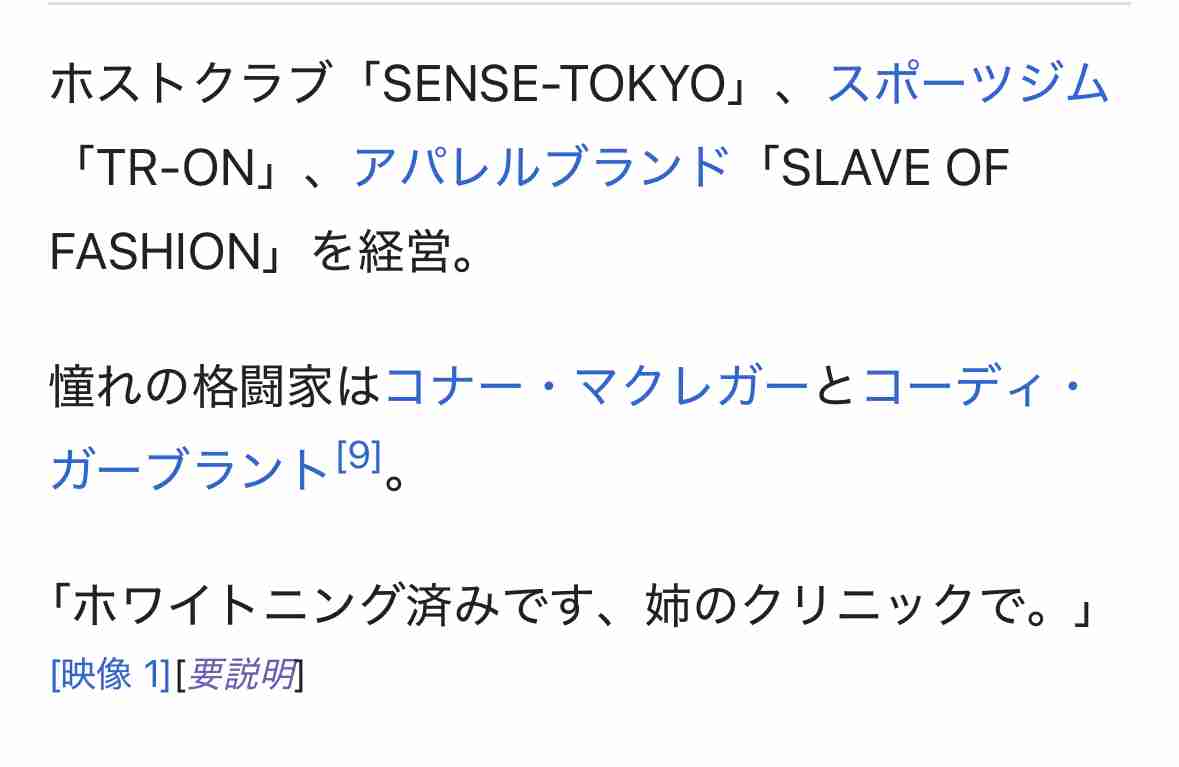Viewport: 1179px width, 767px height.
Task: Open the アパレルブランド link
Action: click(x=541, y=167)
